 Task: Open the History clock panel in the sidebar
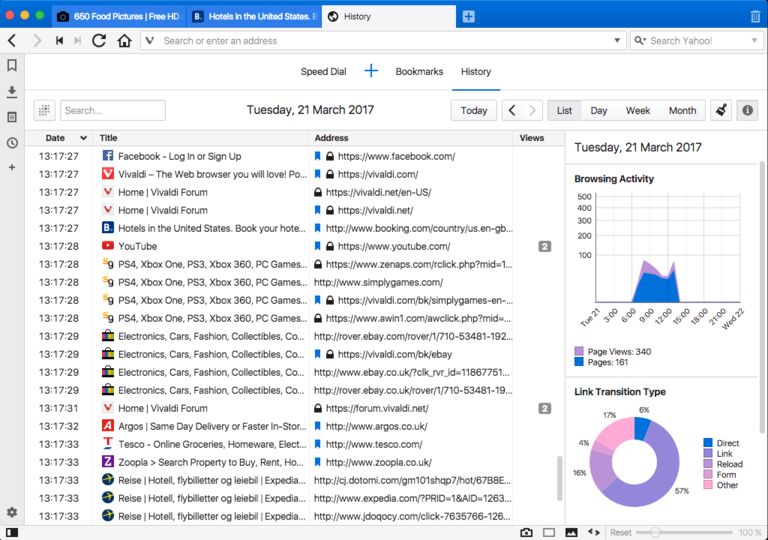coord(12,142)
